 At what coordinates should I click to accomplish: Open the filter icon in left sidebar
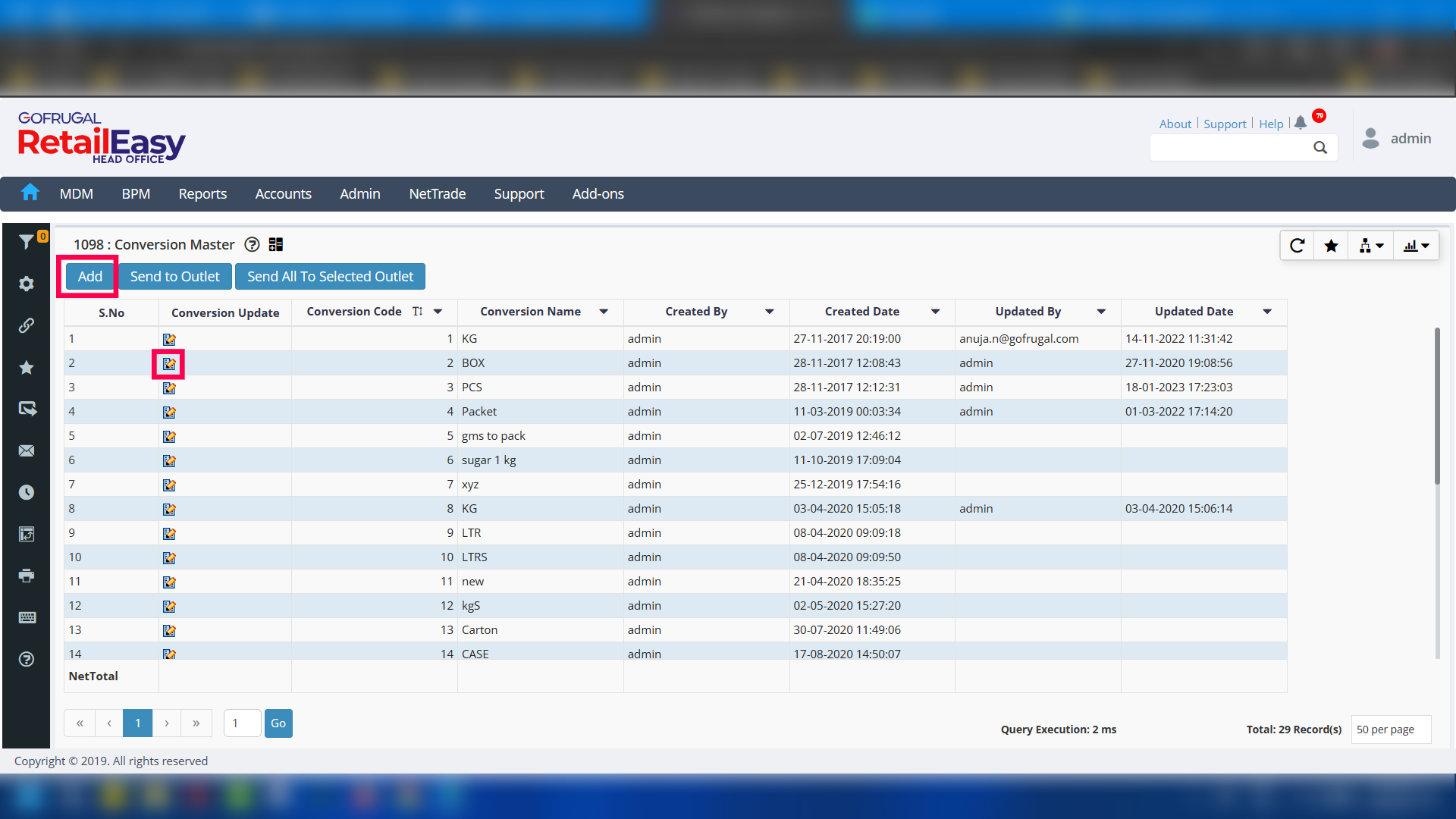point(26,242)
